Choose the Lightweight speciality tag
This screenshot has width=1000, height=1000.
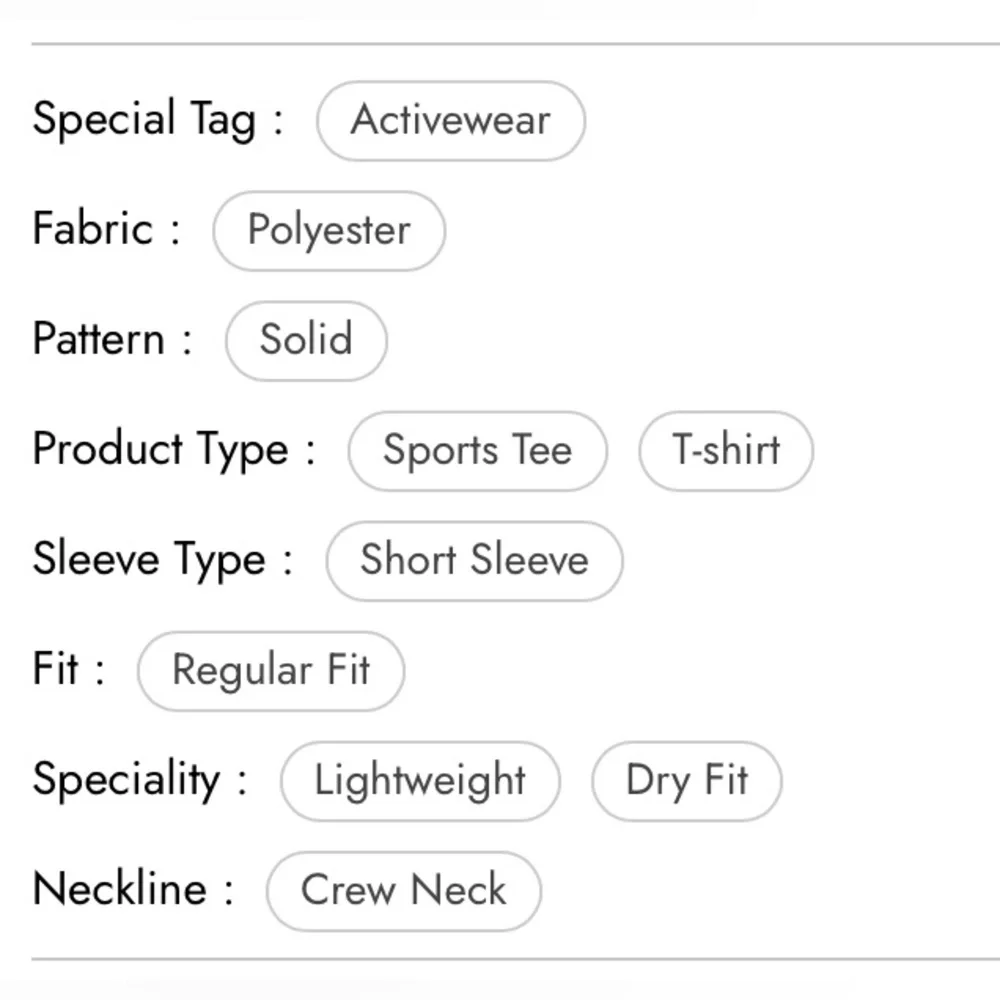pos(420,781)
